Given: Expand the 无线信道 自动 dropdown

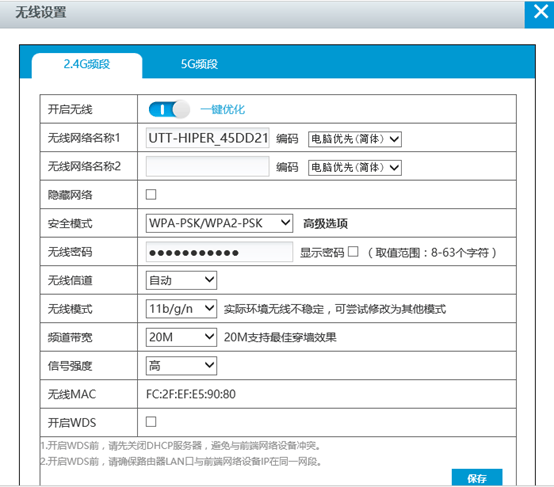Looking at the screenshot, I should (181, 280).
